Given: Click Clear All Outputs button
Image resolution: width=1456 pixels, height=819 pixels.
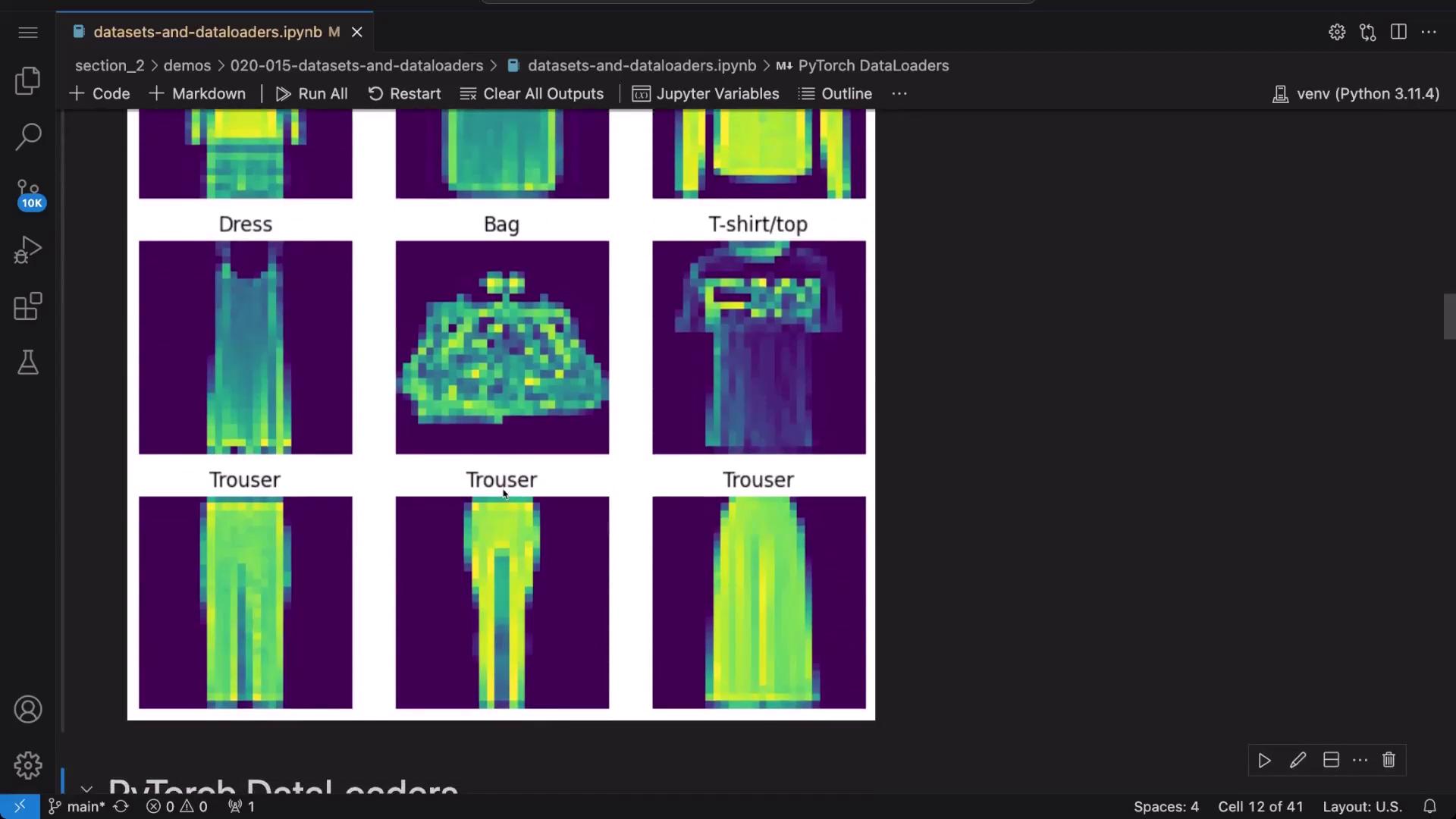Looking at the screenshot, I should pyautogui.click(x=532, y=94).
